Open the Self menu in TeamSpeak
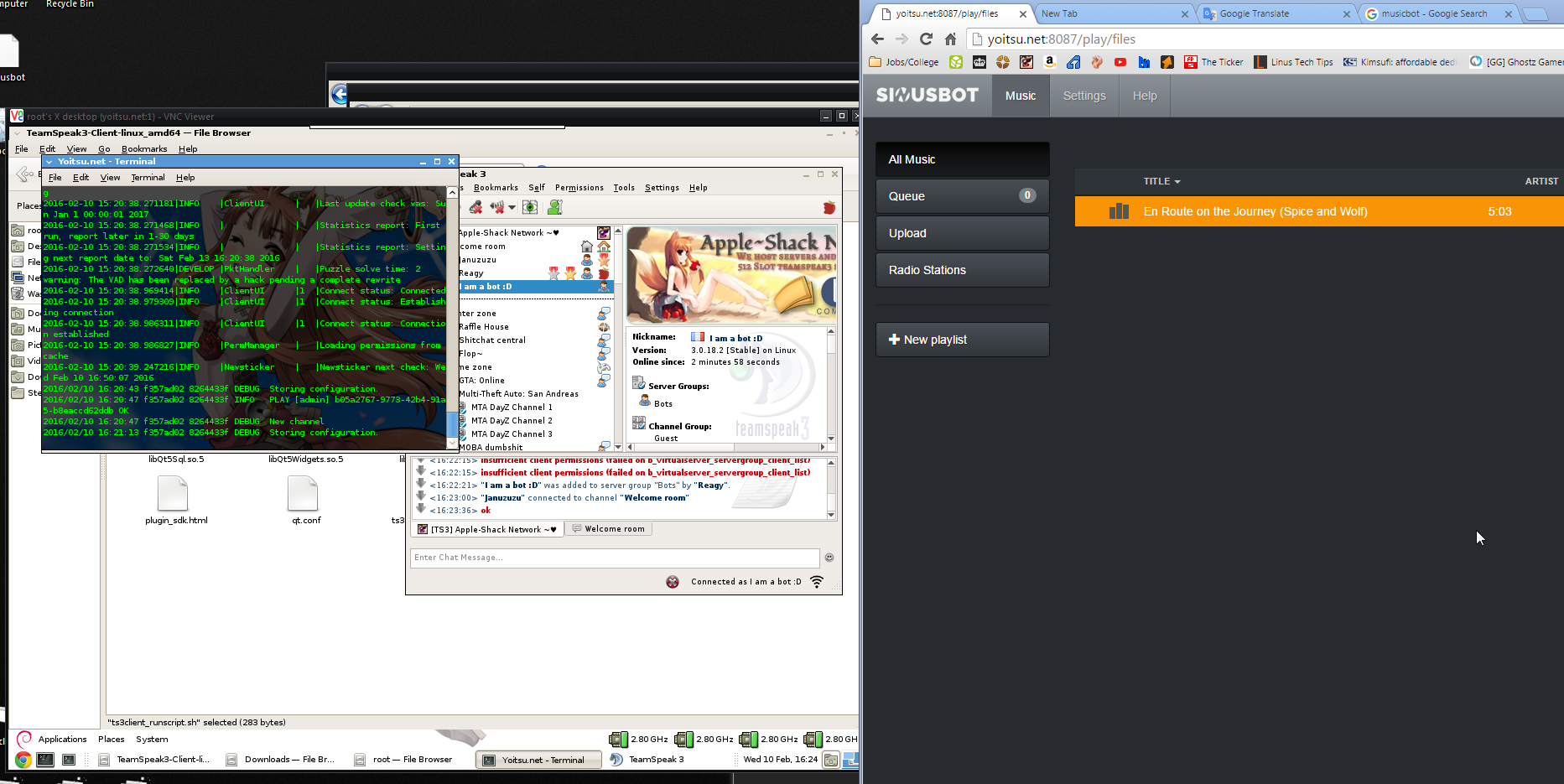Viewport: 1564px width, 784px height. pyautogui.click(x=537, y=188)
